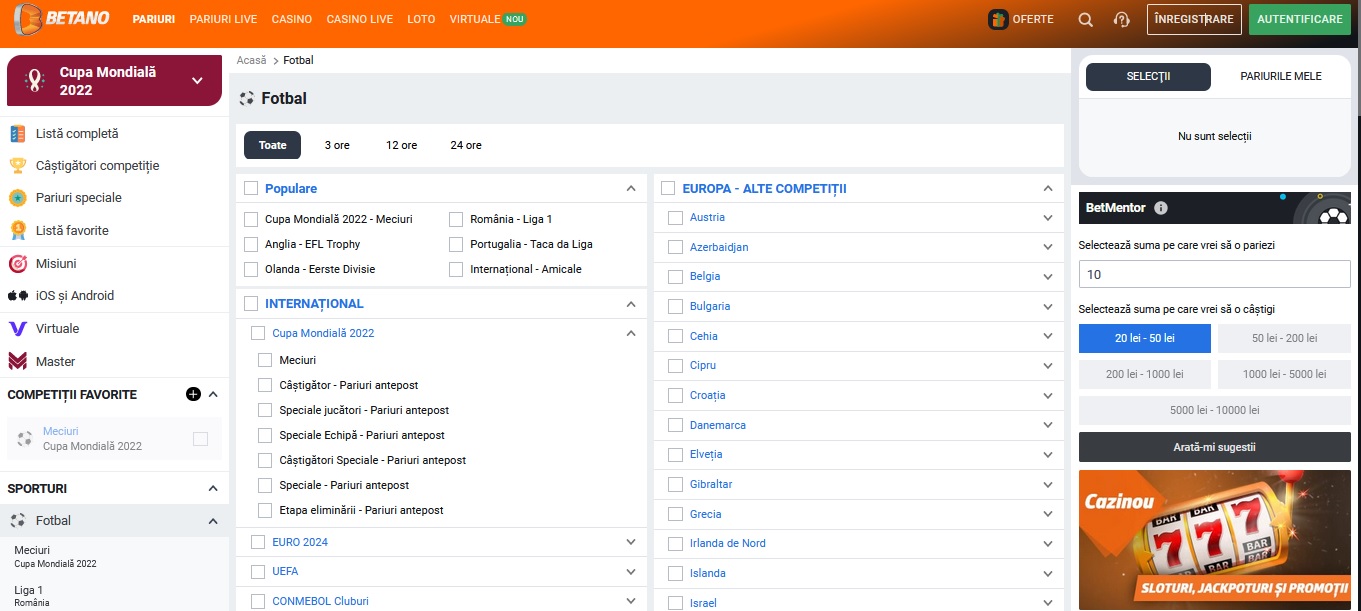Screen dimensions: 1361x611
Task: Edit the bet amount input field
Action: coord(1215,274)
